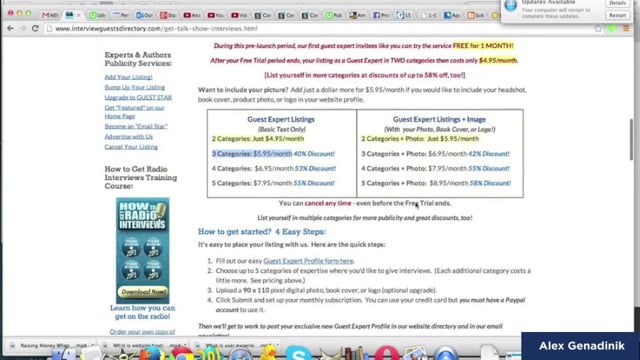Click the Restart button in update notification

pyautogui.click(x=617, y=15)
